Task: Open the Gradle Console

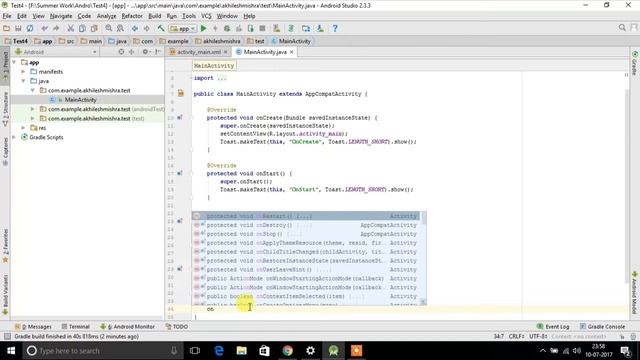Action: click(602, 327)
